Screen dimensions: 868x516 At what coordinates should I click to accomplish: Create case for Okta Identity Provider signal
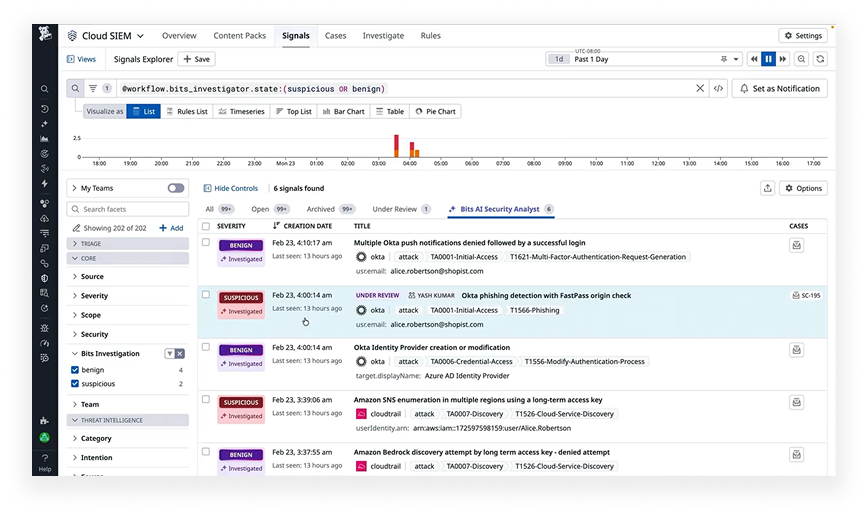pos(797,350)
